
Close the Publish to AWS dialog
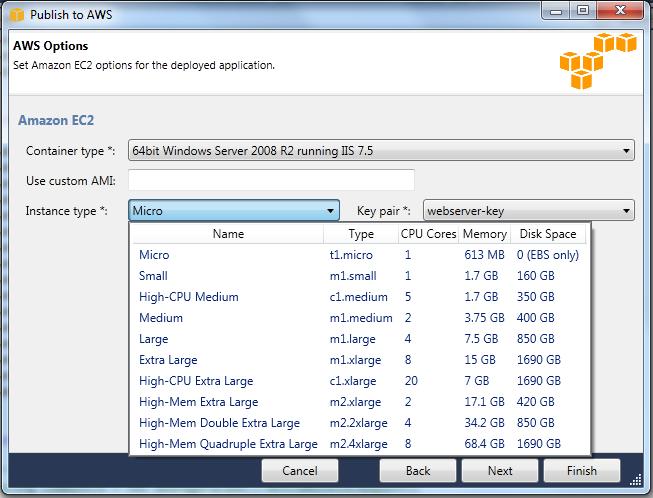coord(620,10)
